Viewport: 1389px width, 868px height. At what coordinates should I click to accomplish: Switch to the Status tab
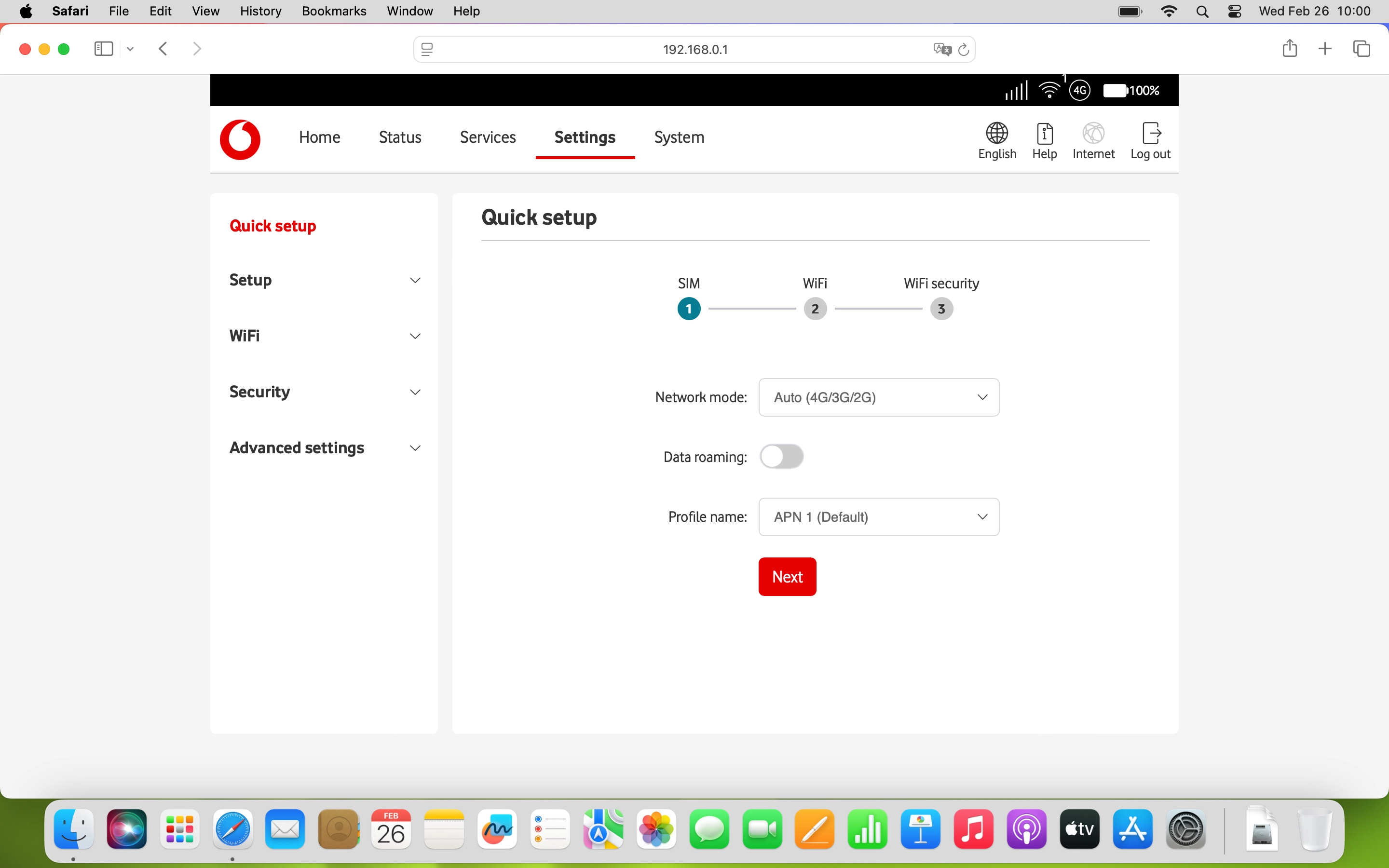[399, 137]
